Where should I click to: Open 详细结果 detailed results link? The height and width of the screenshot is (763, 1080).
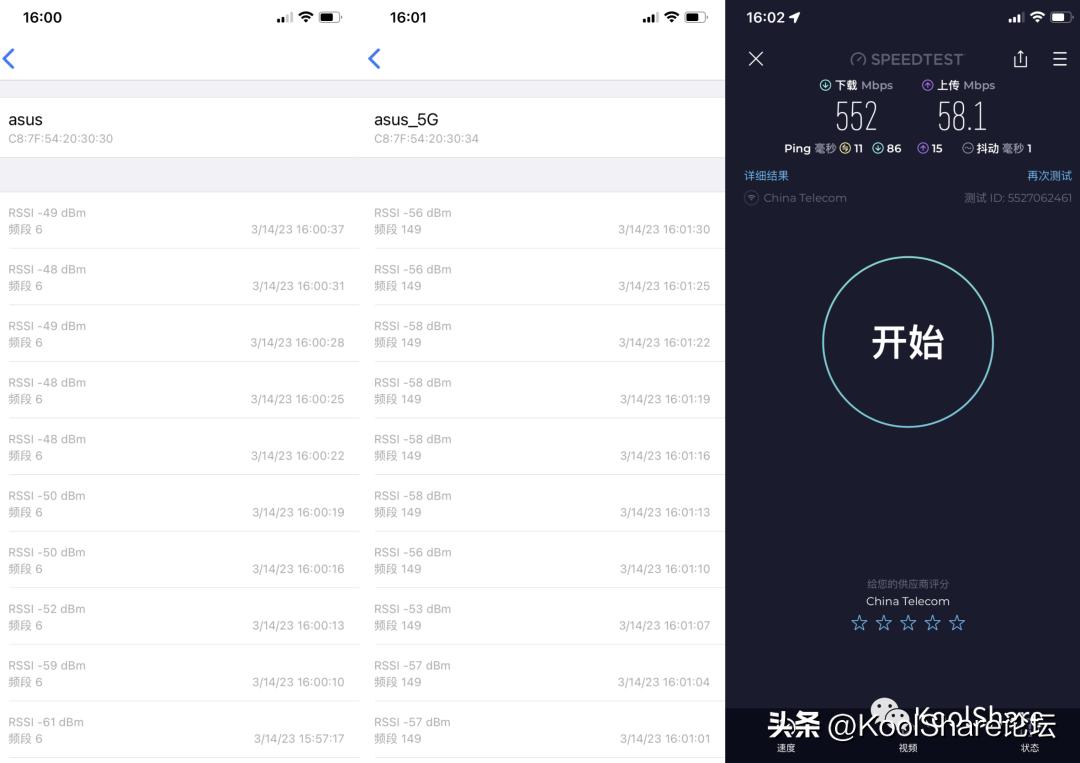click(766, 176)
